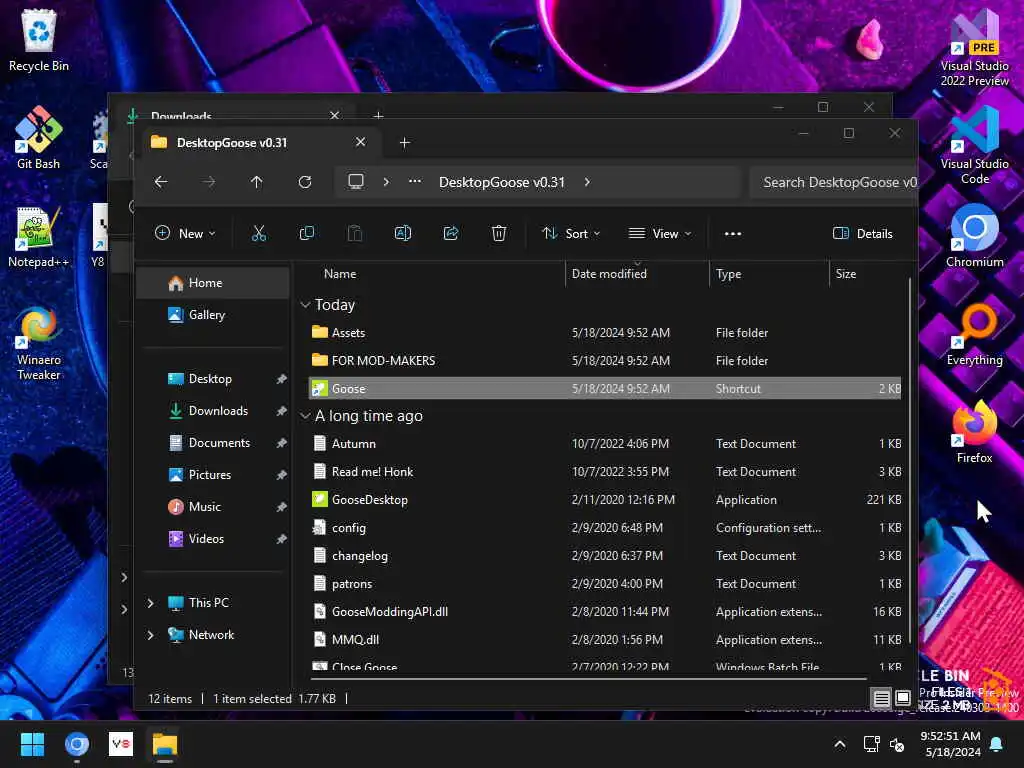Open Downloads in the navigation pane
This screenshot has height=768, width=1024.
pos(214,411)
